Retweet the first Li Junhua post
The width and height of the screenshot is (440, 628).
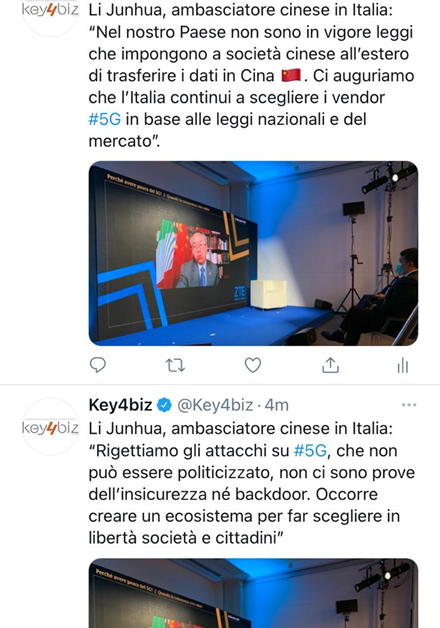[x=175, y=365]
